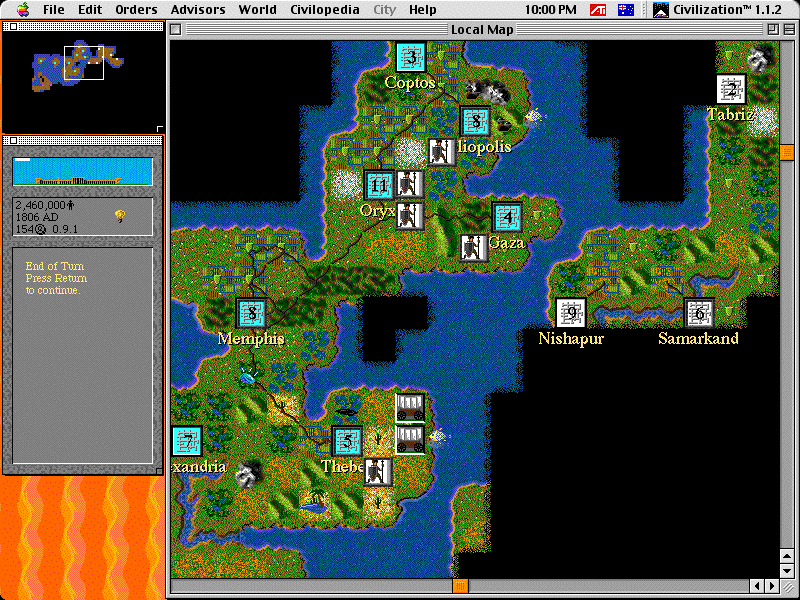The image size is (800, 600).
Task: Open the Help menu
Action: click(422, 9)
